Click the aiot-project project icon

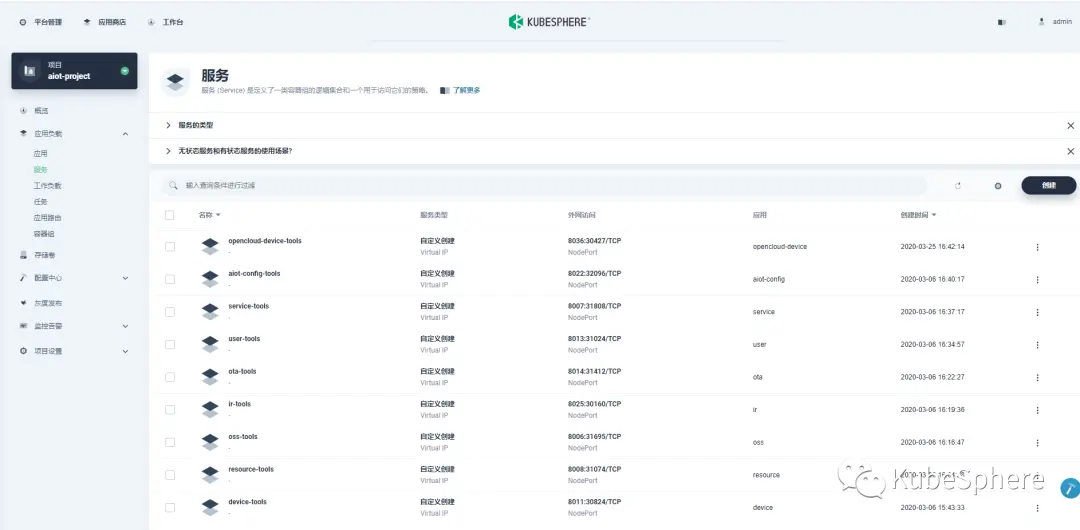[29, 70]
